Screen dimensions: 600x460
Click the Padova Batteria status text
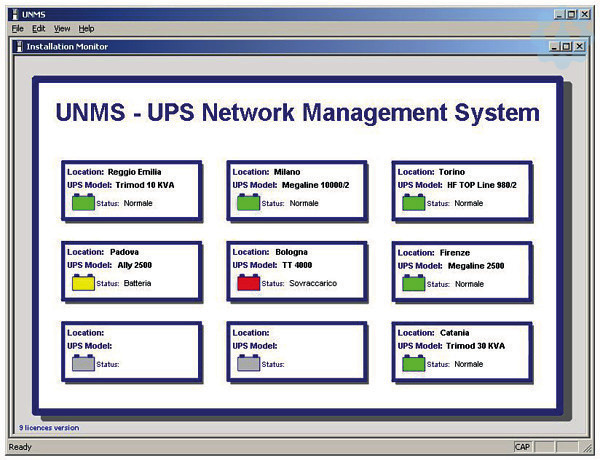point(141,284)
